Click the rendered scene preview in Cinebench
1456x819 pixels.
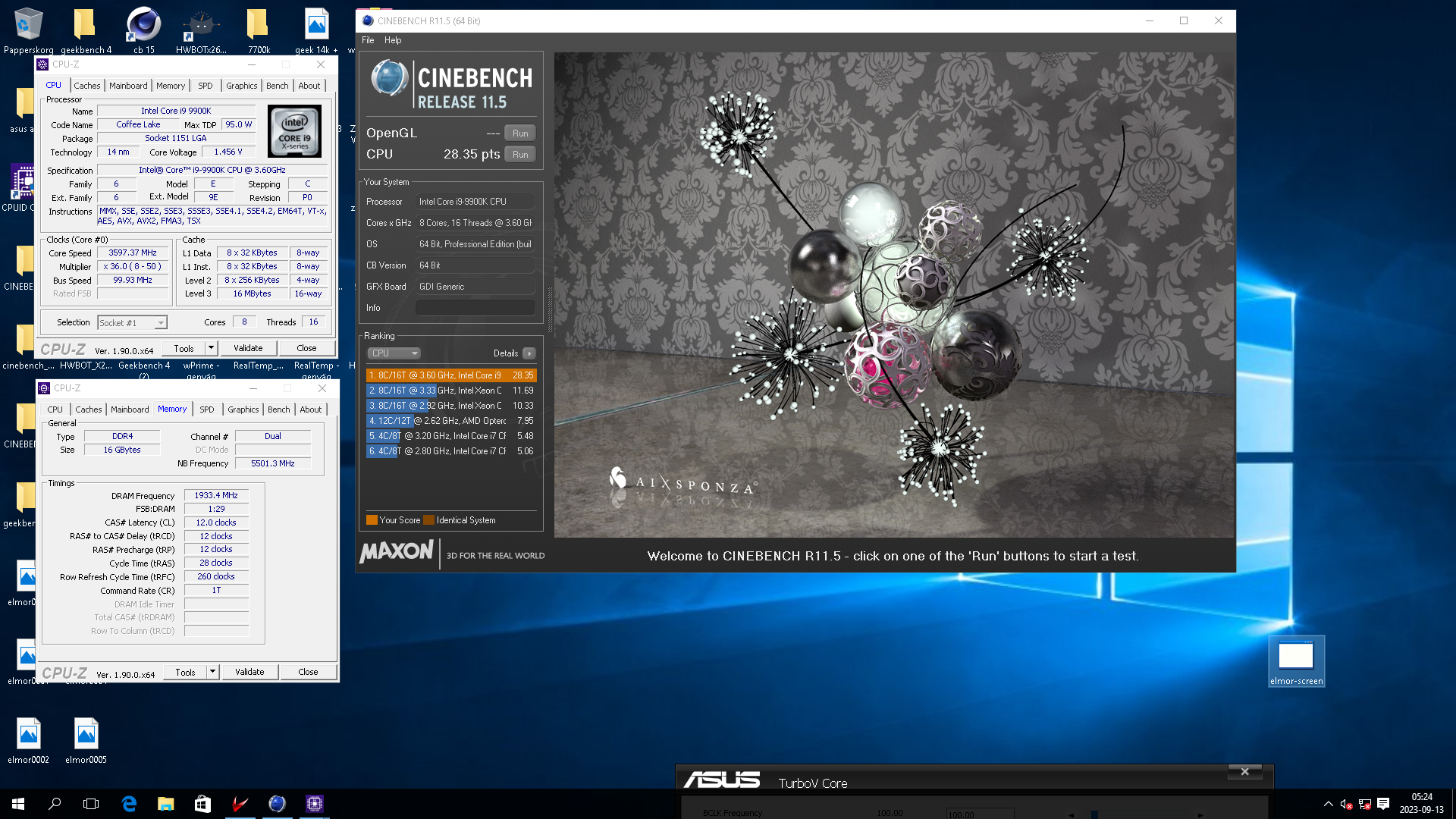tap(894, 295)
